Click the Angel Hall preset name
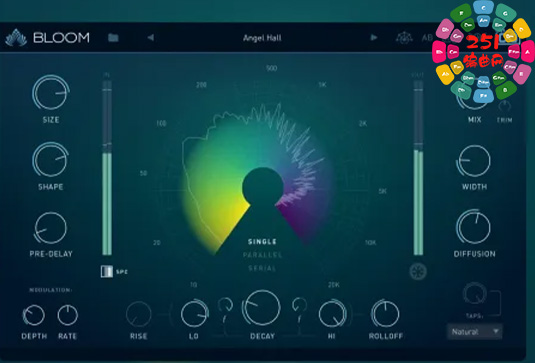 click(262, 38)
